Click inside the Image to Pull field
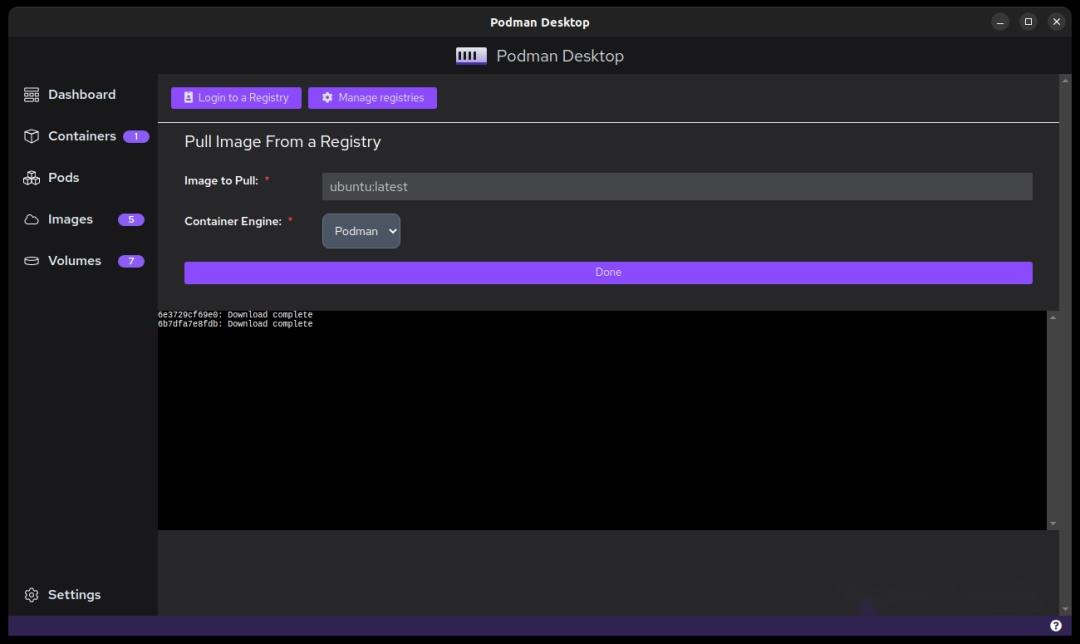 [676, 186]
